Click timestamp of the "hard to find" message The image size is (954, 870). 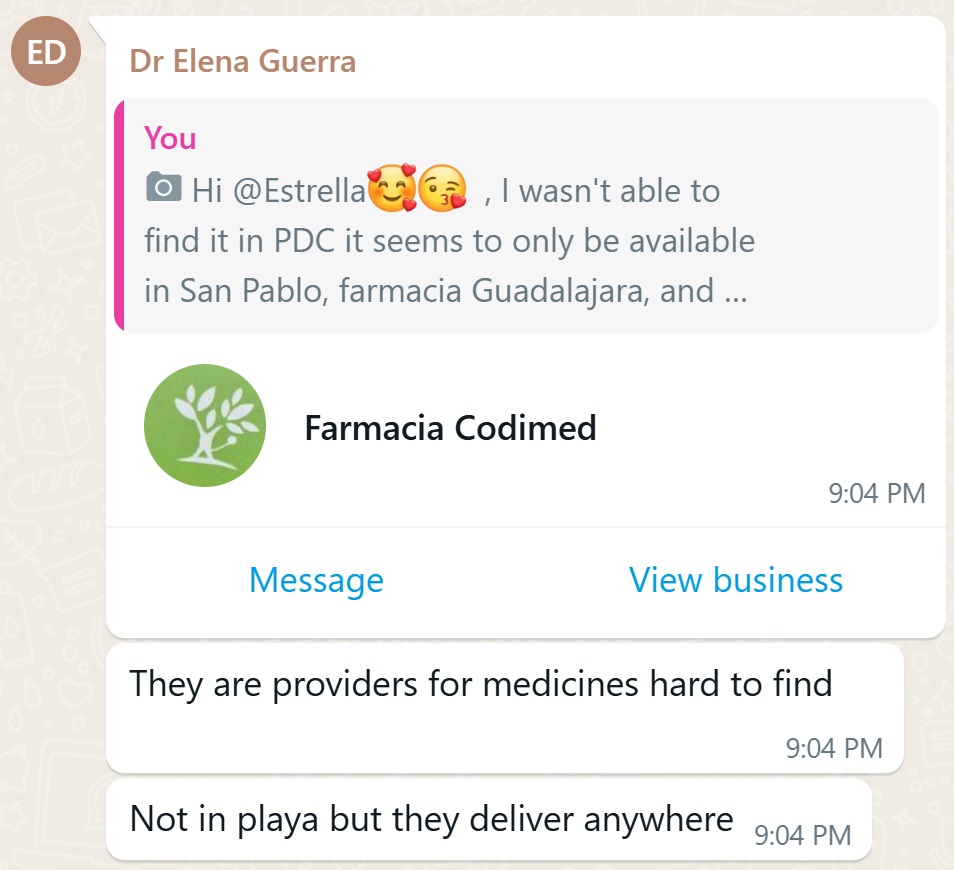tap(834, 748)
